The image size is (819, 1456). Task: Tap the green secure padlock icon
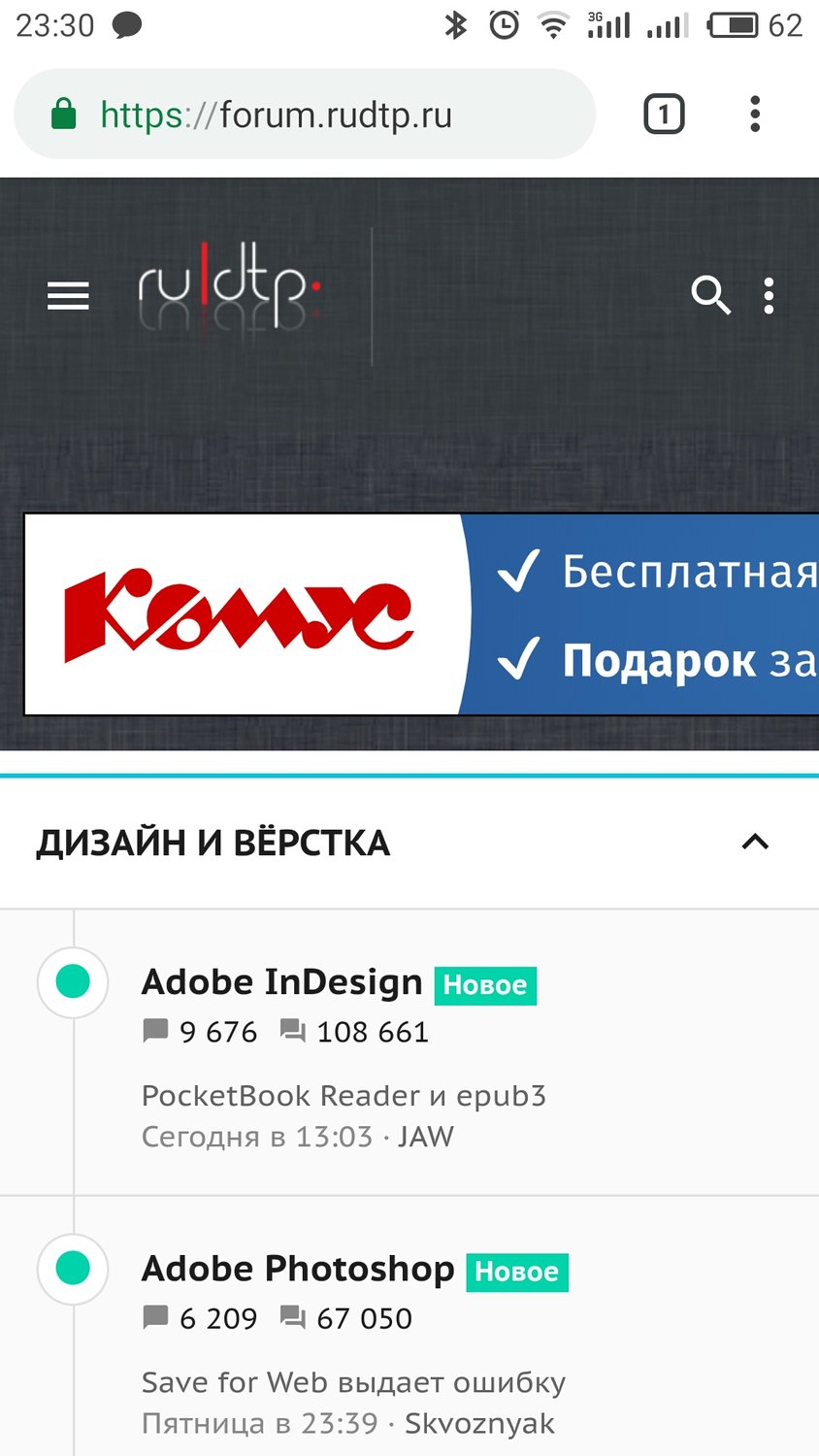[x=63, y=114]
